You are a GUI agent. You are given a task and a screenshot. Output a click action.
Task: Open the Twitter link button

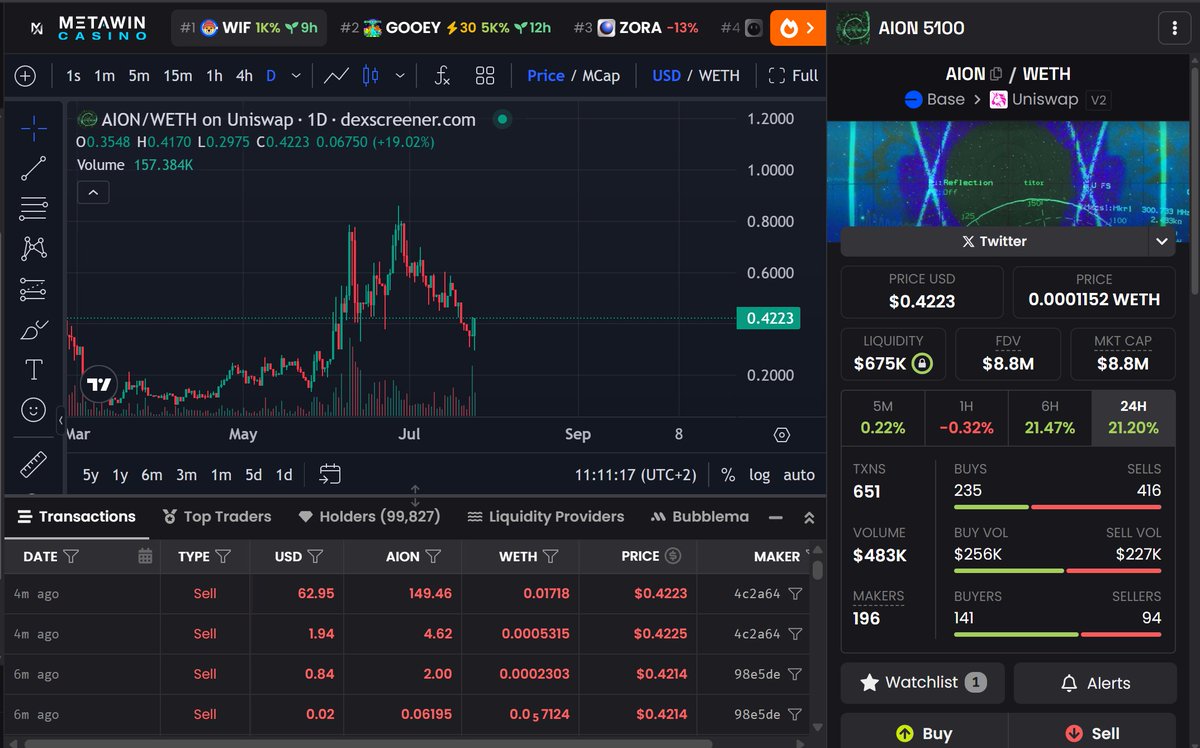[x=995, y=241]
